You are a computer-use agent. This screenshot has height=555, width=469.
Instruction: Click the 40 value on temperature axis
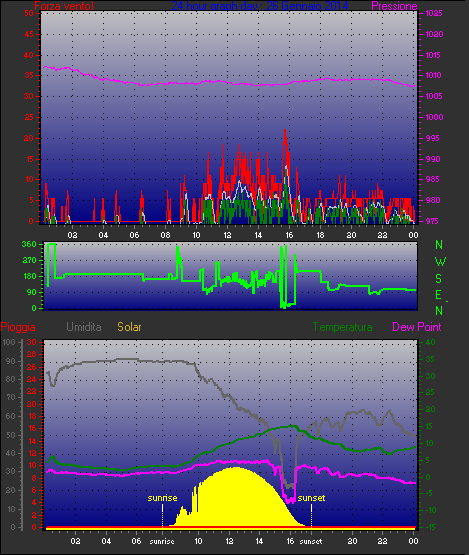[430, 342]
